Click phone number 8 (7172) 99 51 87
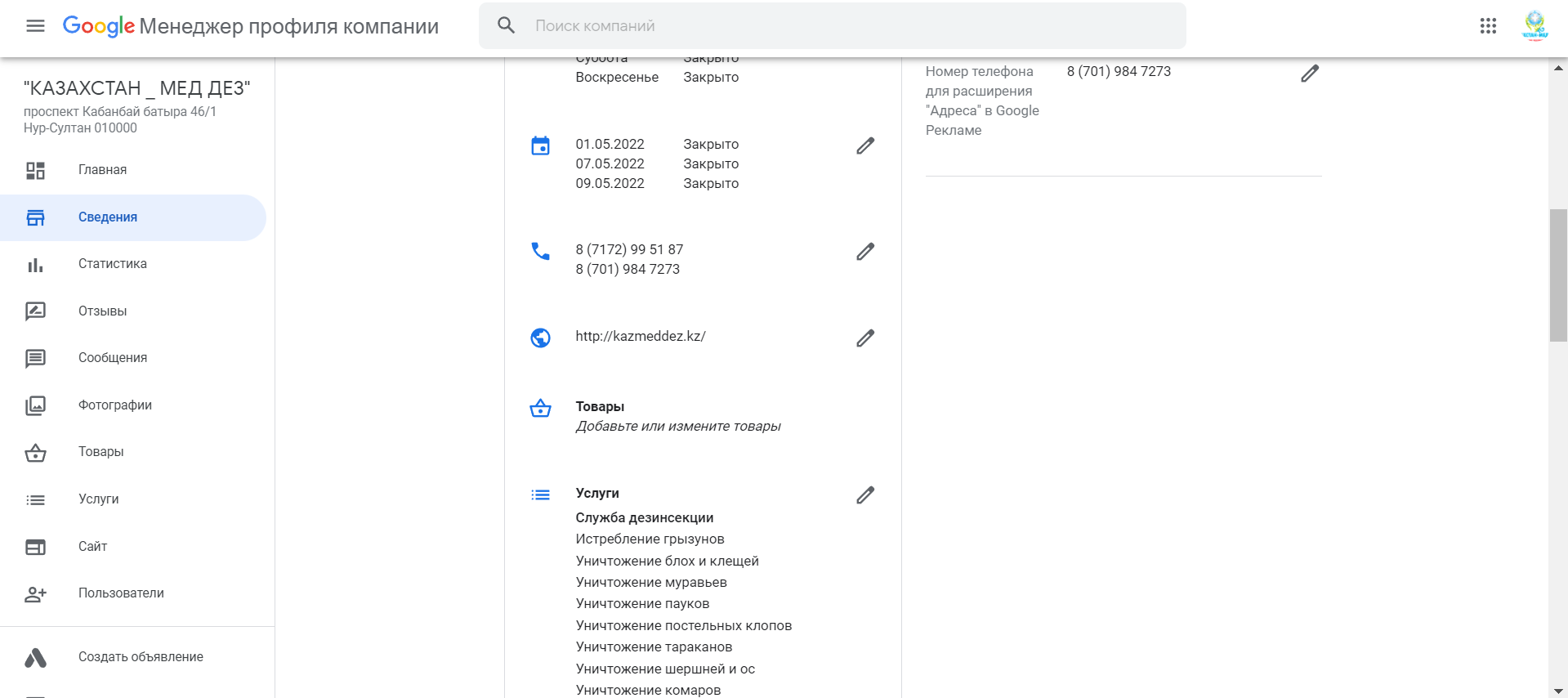The width and height of the screenshot is (1568, 698). (x=629, y=249)
